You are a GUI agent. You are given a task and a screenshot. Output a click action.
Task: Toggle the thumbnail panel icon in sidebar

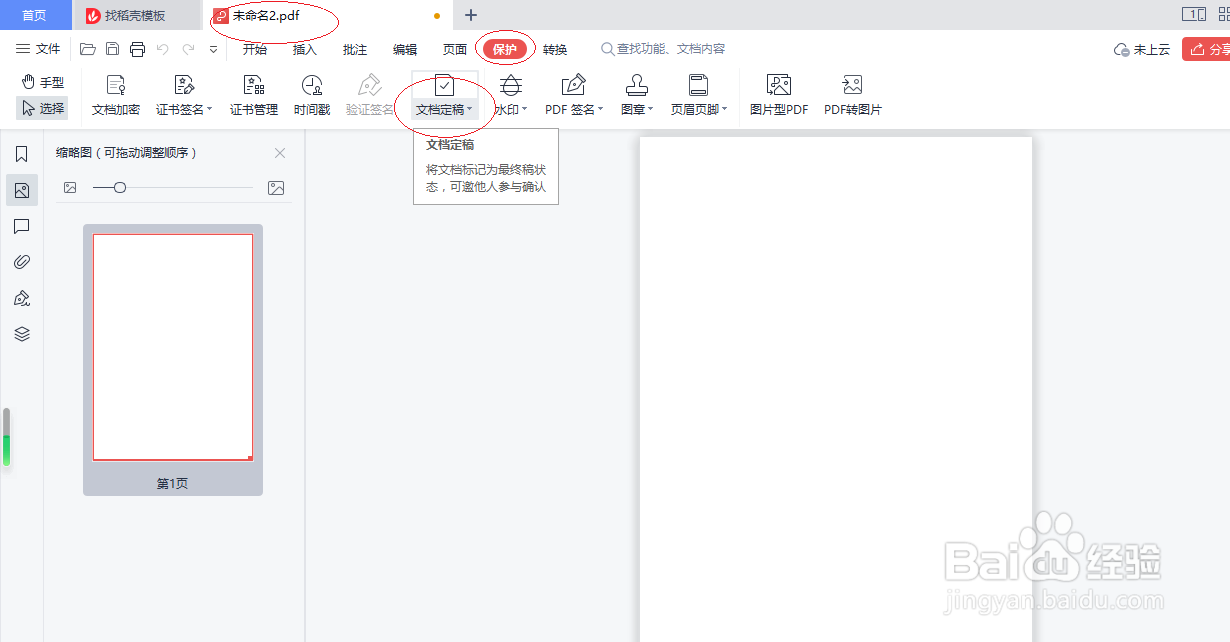click(22, 190)
